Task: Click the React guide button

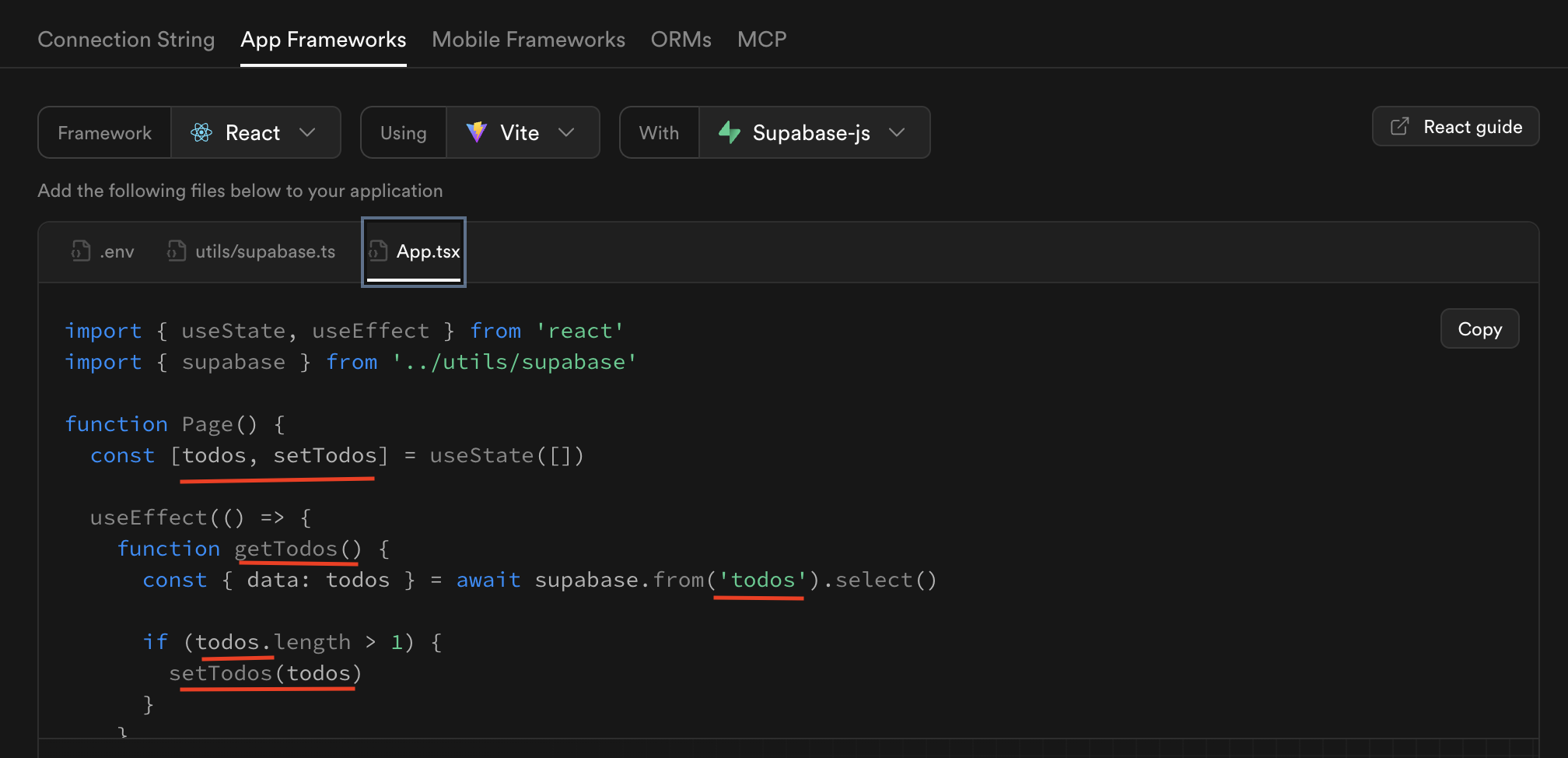Action: coord(1455,126)
